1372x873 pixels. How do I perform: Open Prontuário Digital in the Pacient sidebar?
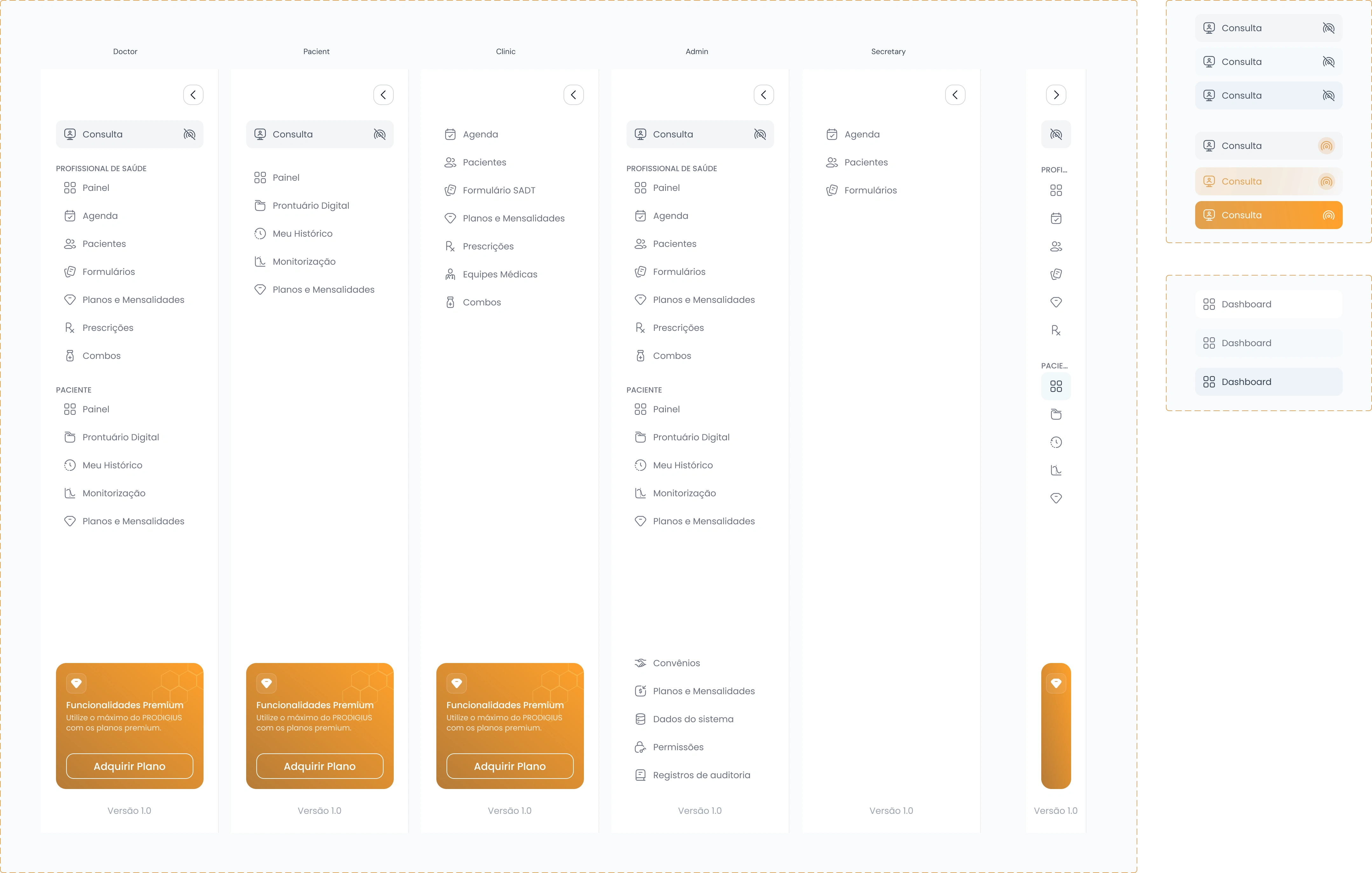point(310,205)
